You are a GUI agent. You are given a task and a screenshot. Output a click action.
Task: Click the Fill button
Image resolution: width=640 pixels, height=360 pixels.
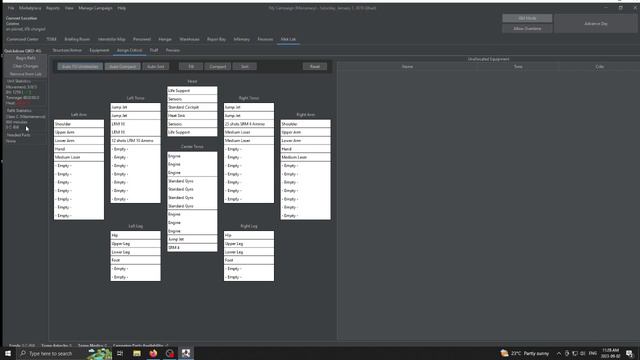191,67
